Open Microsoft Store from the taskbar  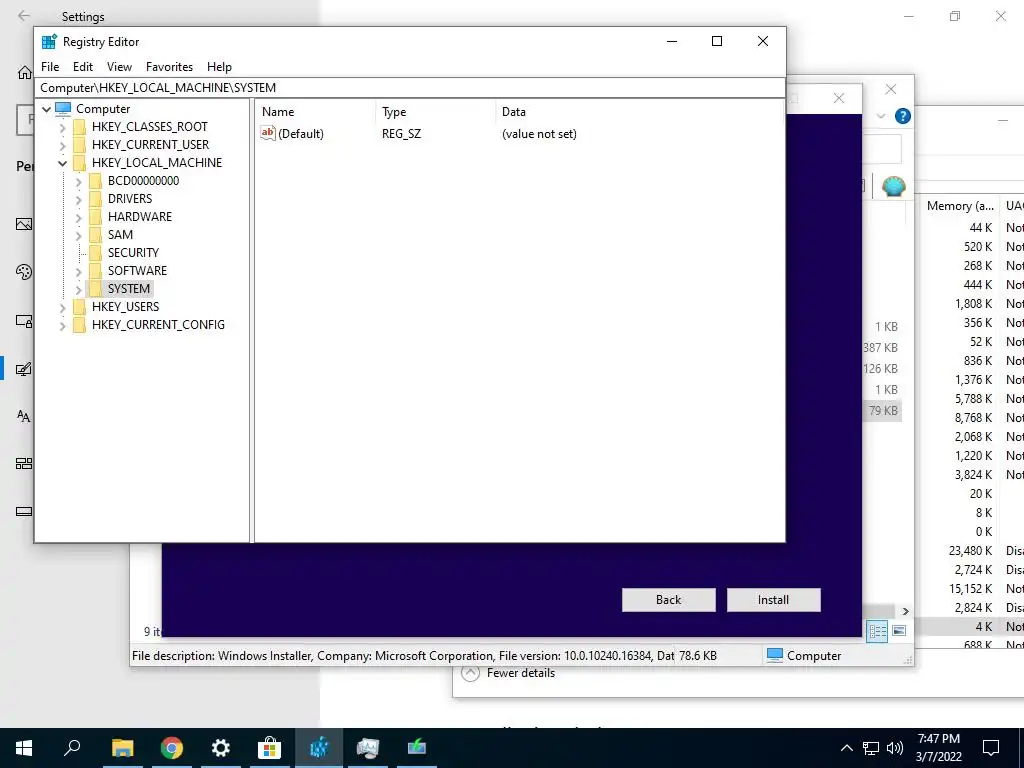point(269,748)
